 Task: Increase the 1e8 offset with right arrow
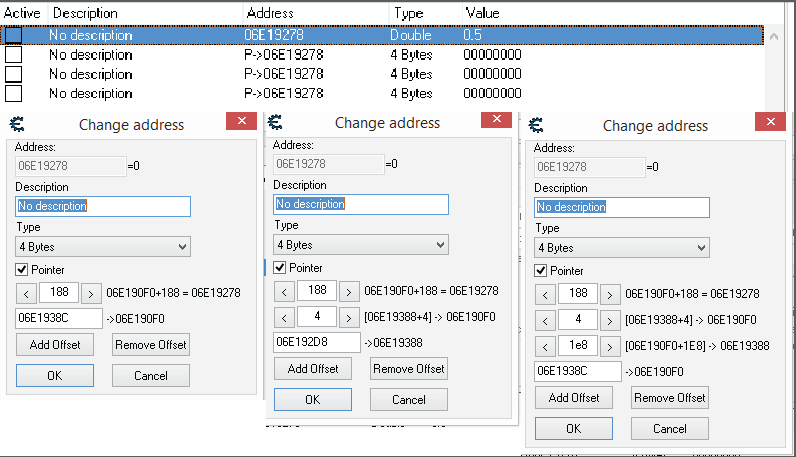pos(608,346)
